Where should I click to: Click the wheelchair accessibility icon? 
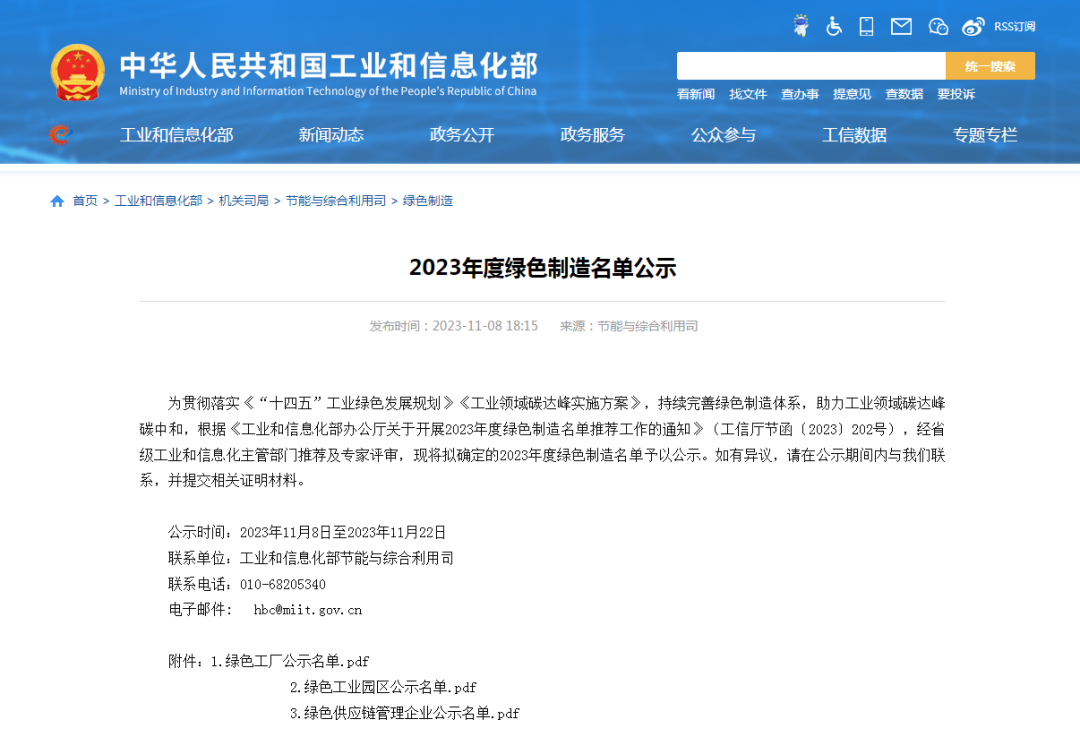(834, 26)
